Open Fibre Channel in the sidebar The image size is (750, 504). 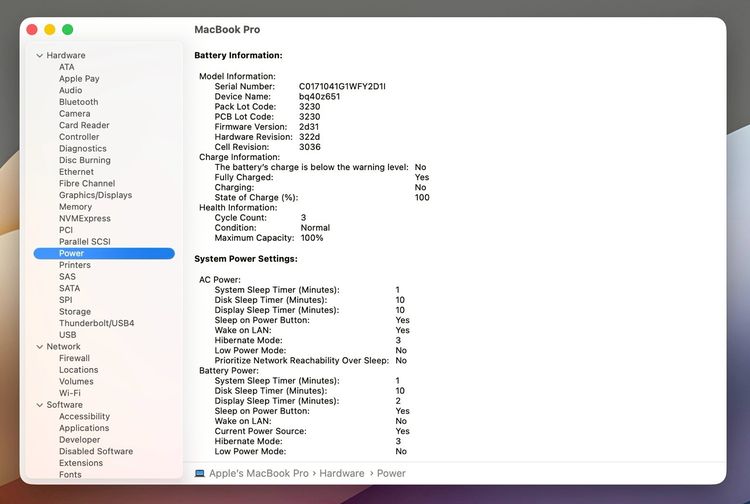[x=87, y=184]
